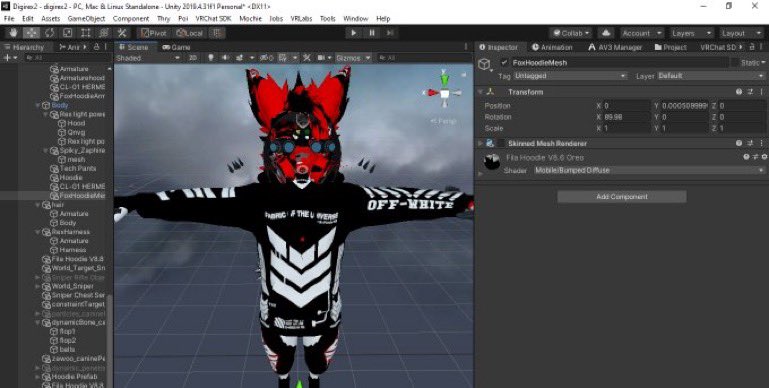Switch to the AV3 Manager tab
Screen dimensions: 769x388
click(x=615, y=47)
